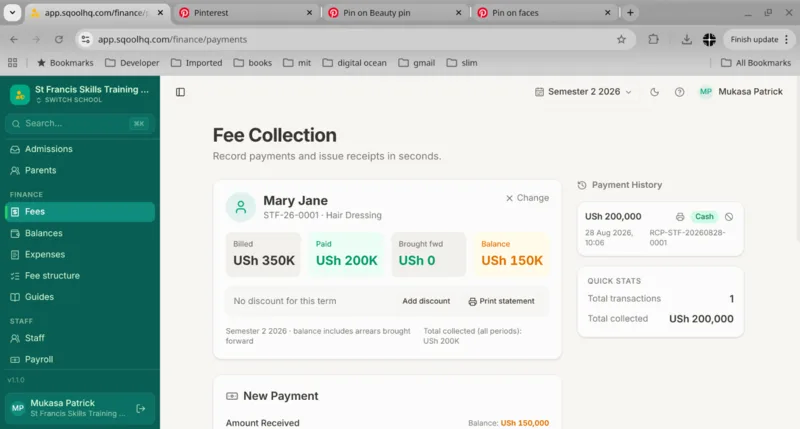Open All Bookmarks folder
The image size is (800, 429).
pyautogui.click(x=756, y=63)
